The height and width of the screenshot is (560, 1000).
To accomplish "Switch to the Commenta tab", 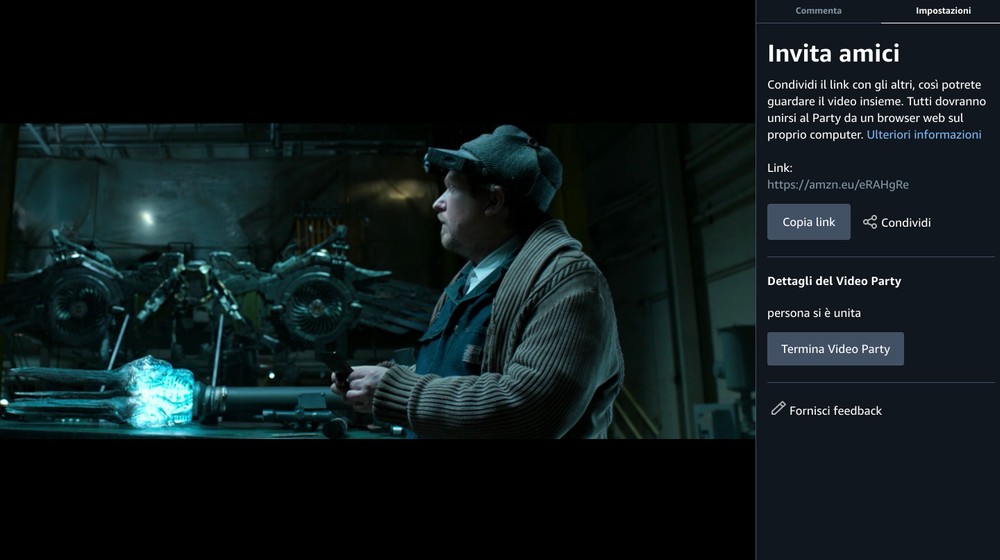I will pos(818,11).
